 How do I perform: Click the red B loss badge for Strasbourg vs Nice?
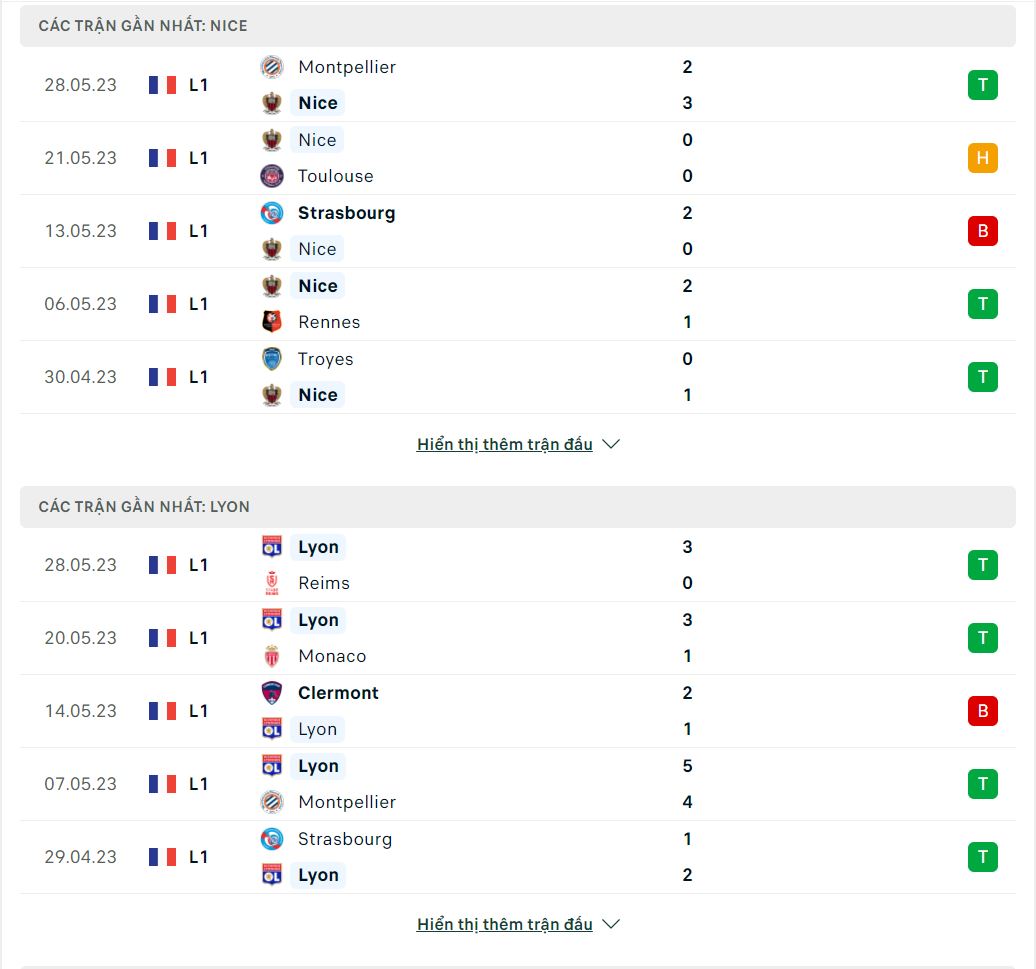(x=982, y=231)
